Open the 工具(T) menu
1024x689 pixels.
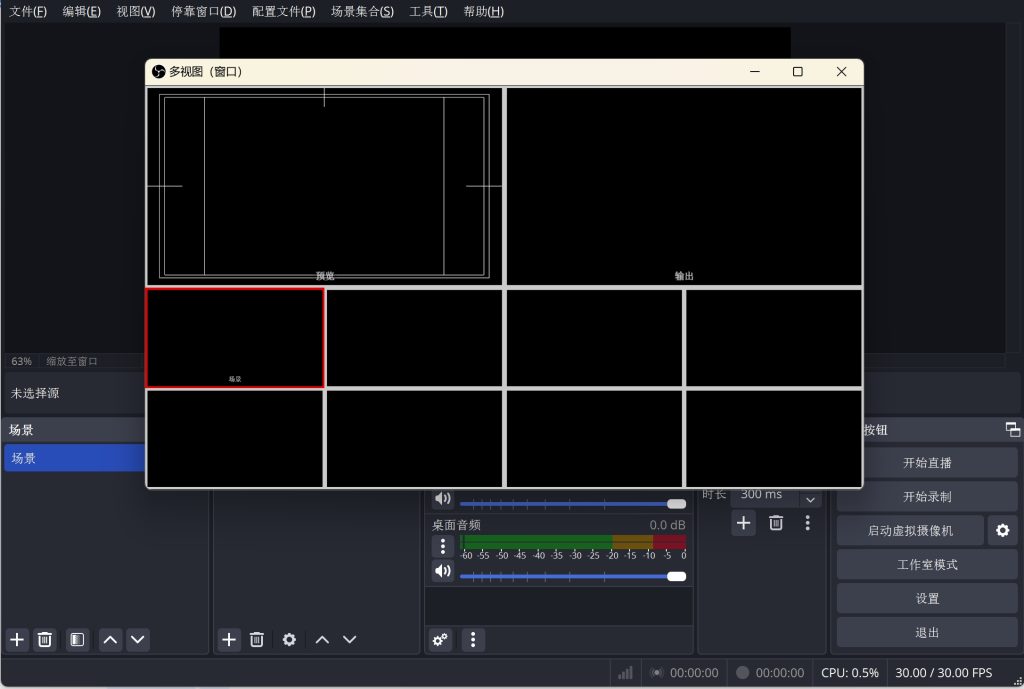coord(428,11)
